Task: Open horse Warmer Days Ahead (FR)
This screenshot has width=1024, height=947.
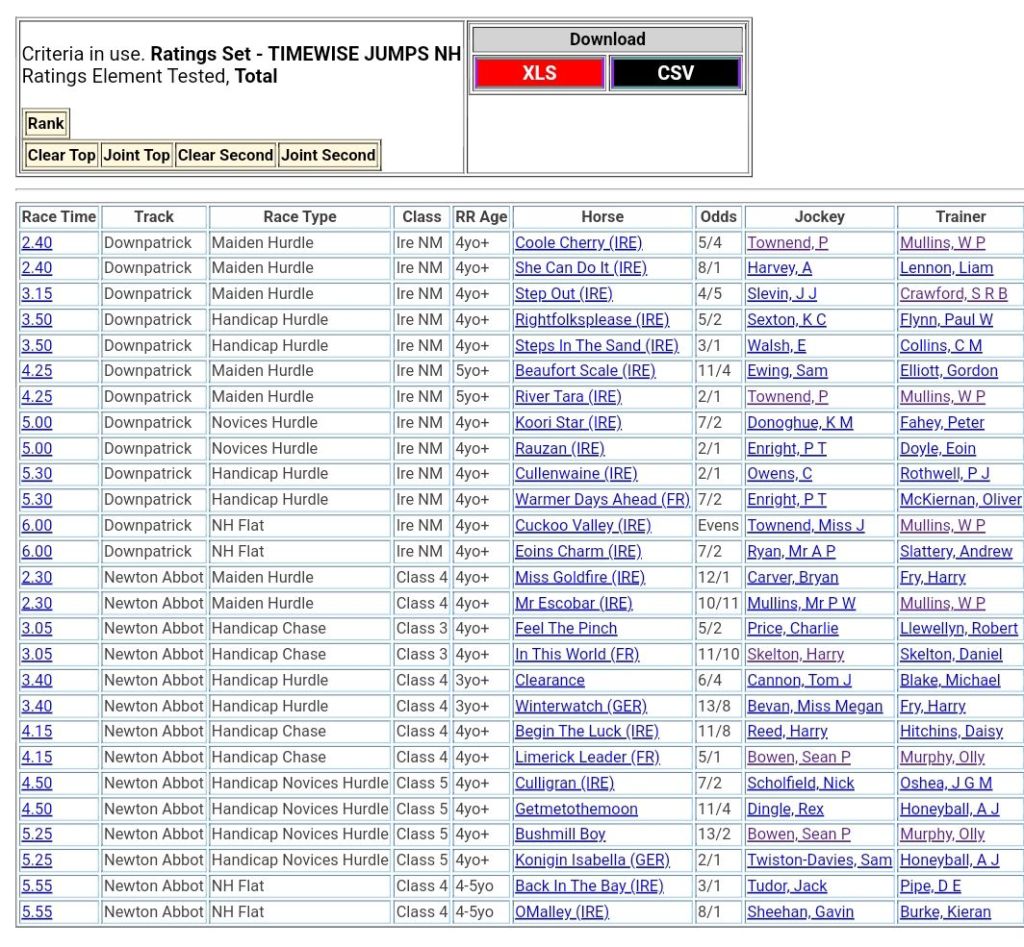Action: [x=600, y=500]
